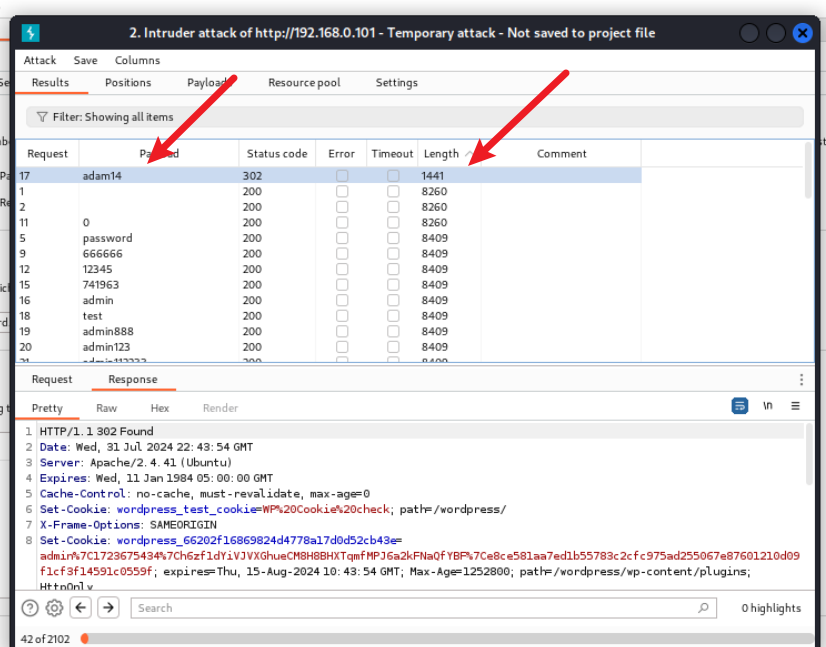Toggle the line-wrap icon in response viewer
Viewport: 826px width, 647px height.
pos(740,406)
